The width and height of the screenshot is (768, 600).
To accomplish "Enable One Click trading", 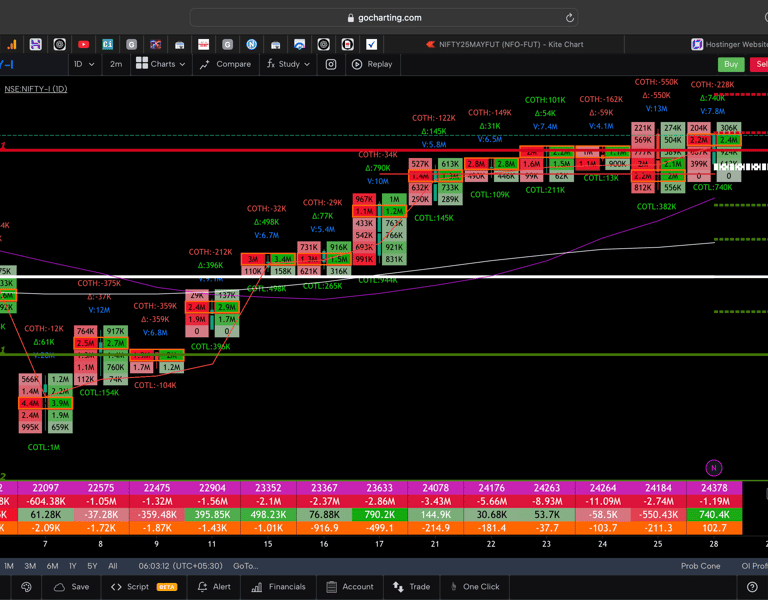I will point(474,587).
